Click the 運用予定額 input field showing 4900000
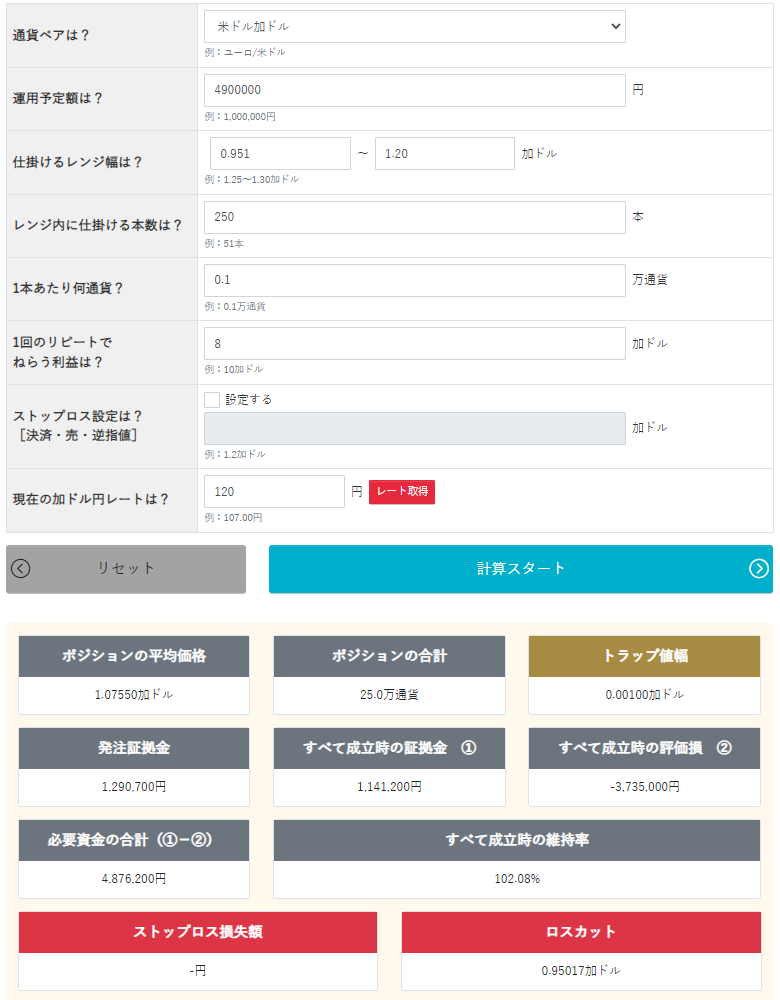The width and height of the screenshot is (780, 1000). click(415, 90)
